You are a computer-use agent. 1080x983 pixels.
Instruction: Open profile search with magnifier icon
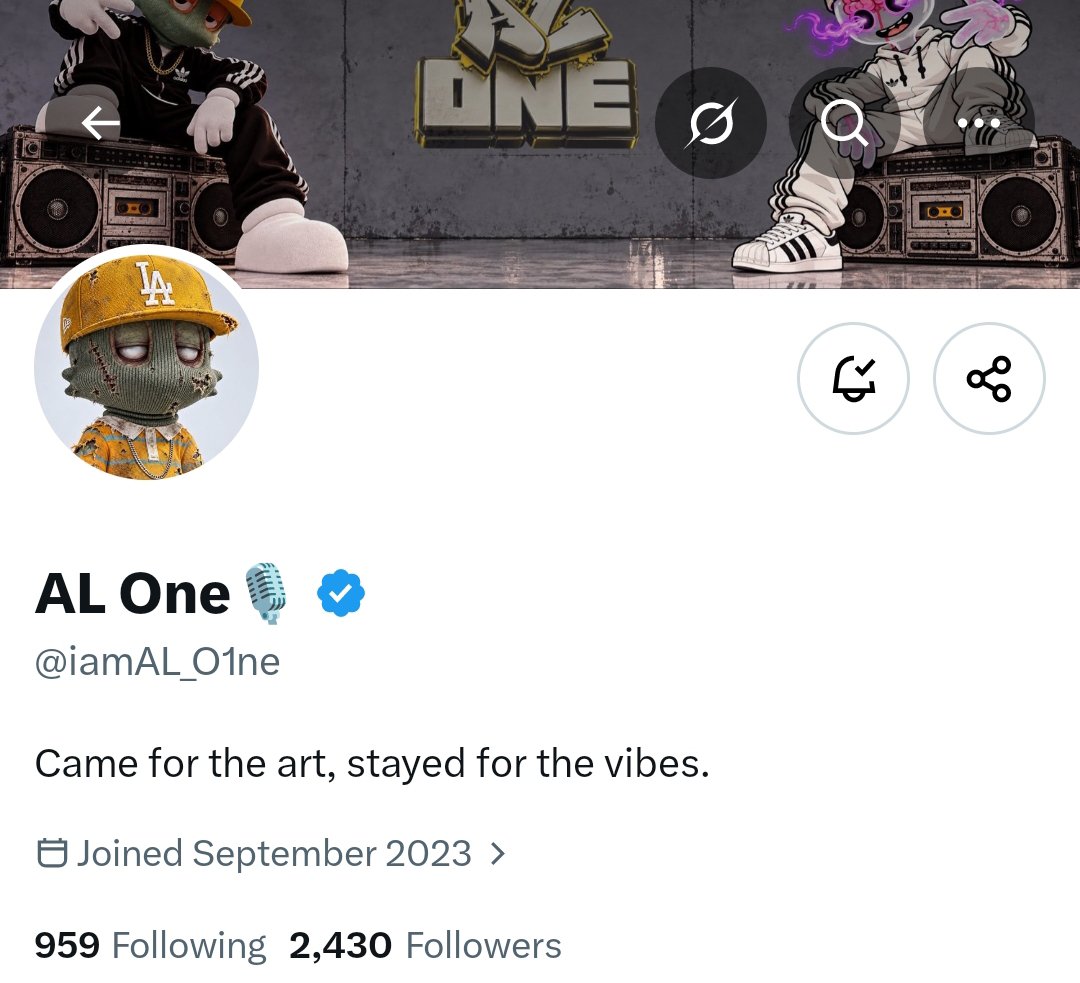844,123
